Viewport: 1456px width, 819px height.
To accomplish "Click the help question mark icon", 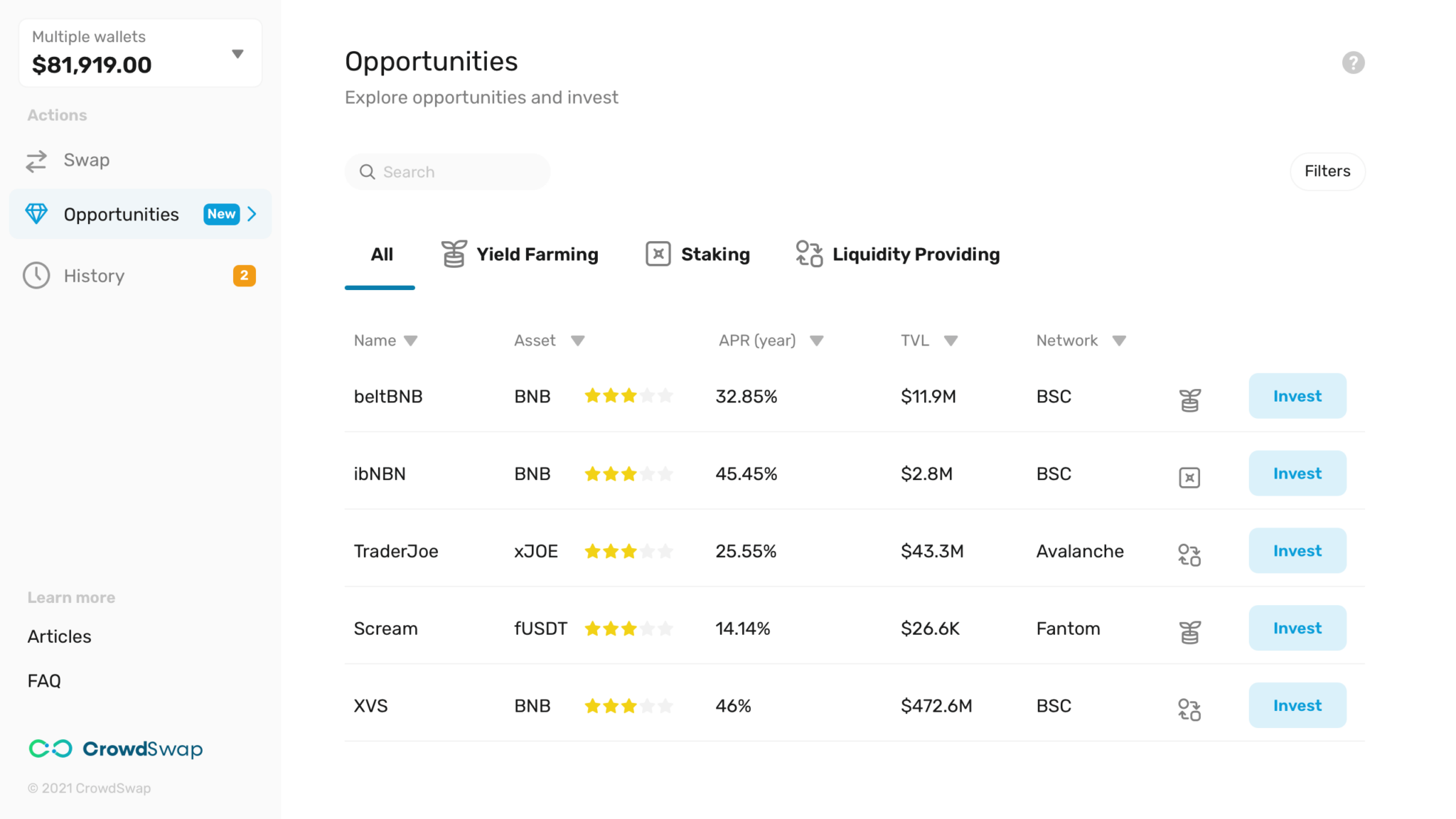I will [1353, 63].
